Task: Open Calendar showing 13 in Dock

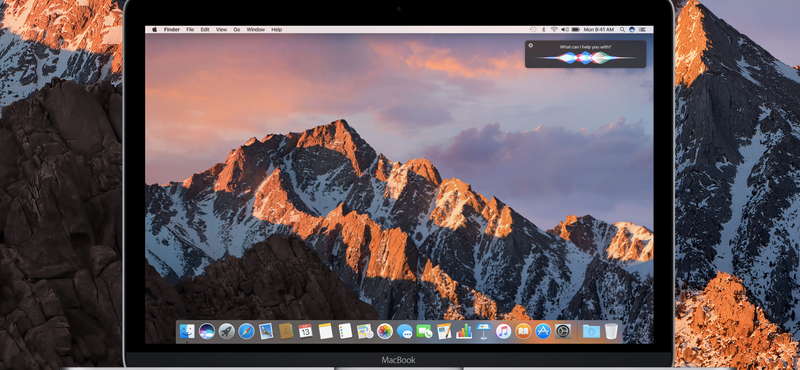Action: click(305, 331)
